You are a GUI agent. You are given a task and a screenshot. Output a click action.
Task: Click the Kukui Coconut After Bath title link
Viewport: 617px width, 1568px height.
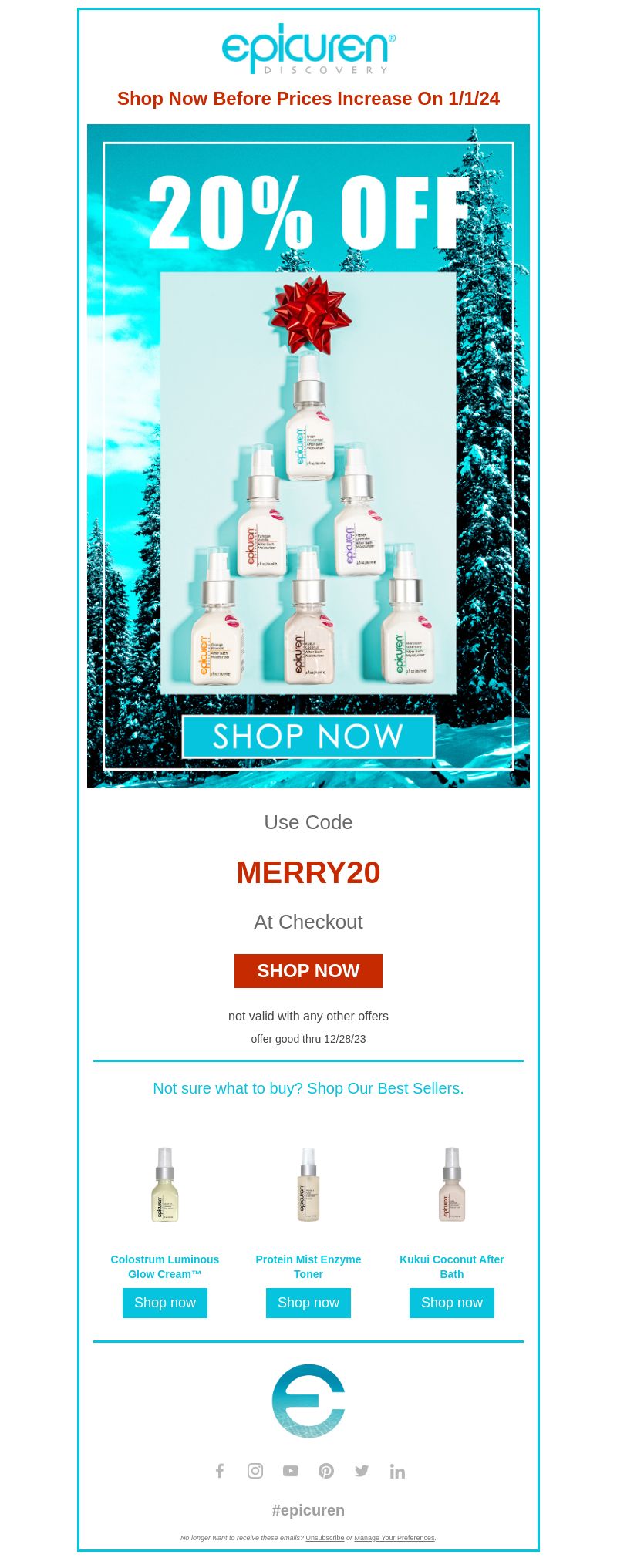click(x=452, y=1266)
